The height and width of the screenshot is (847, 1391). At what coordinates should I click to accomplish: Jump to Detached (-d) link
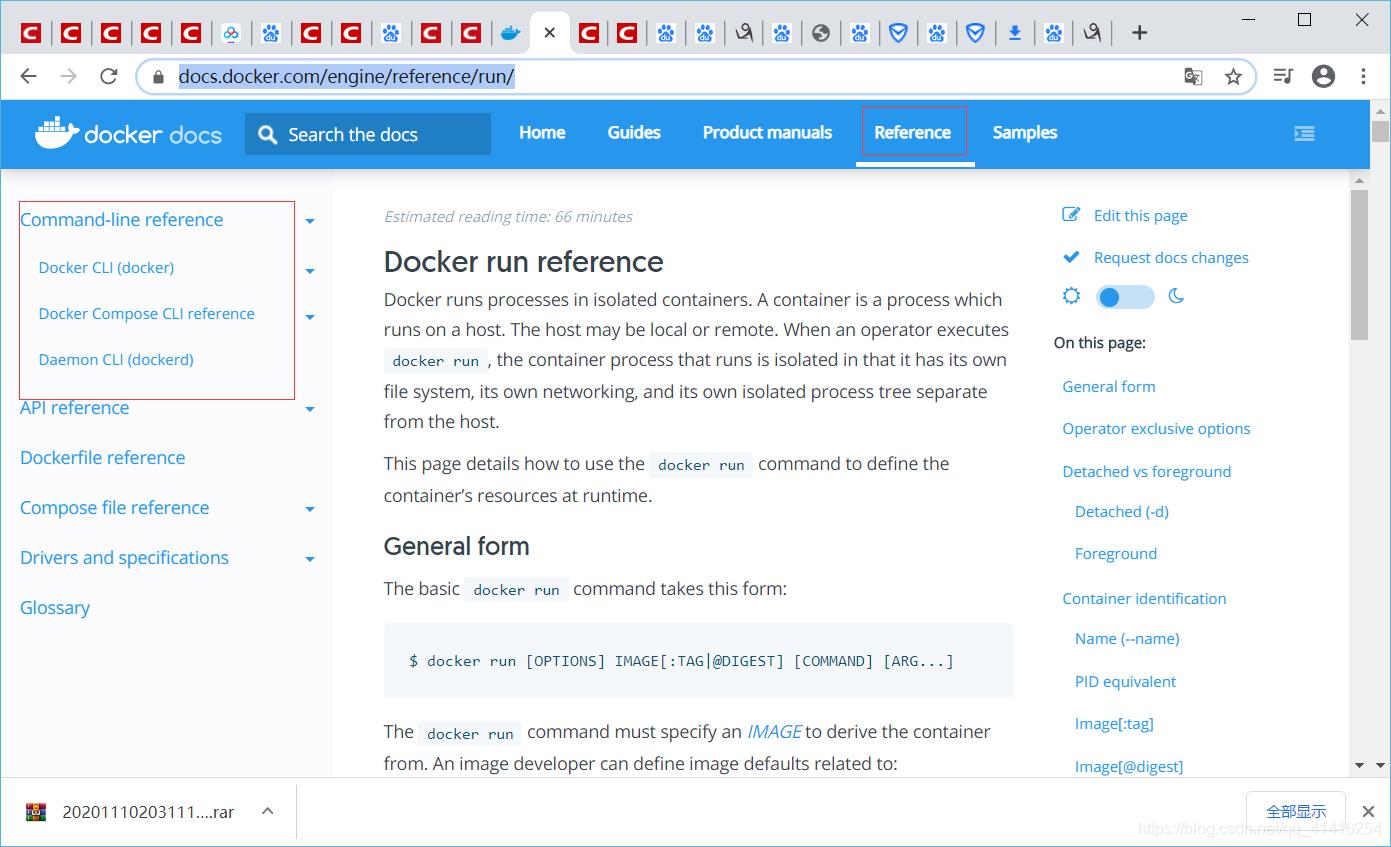click(1122, 511)
